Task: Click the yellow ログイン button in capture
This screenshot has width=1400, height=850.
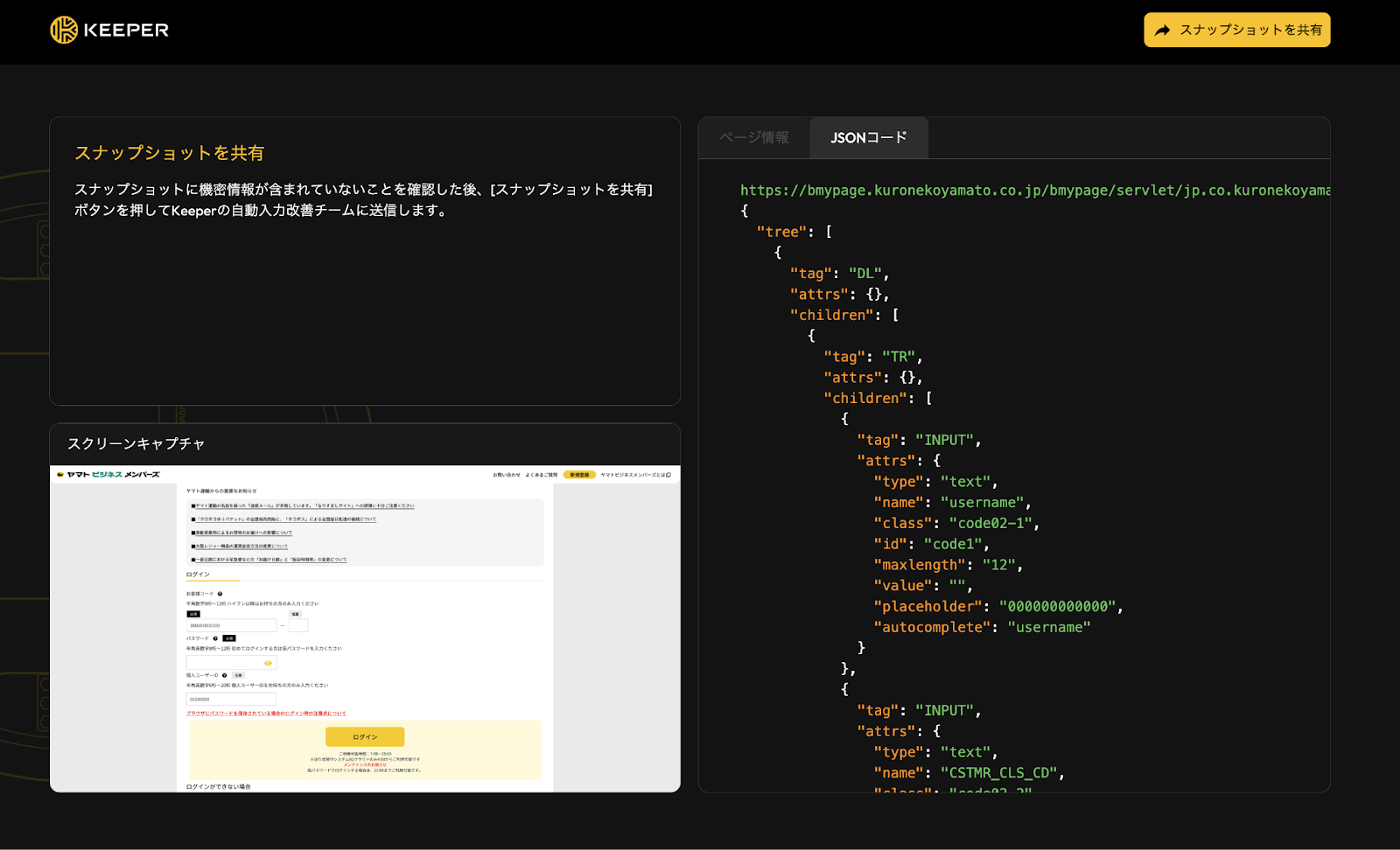Action: 365,737
